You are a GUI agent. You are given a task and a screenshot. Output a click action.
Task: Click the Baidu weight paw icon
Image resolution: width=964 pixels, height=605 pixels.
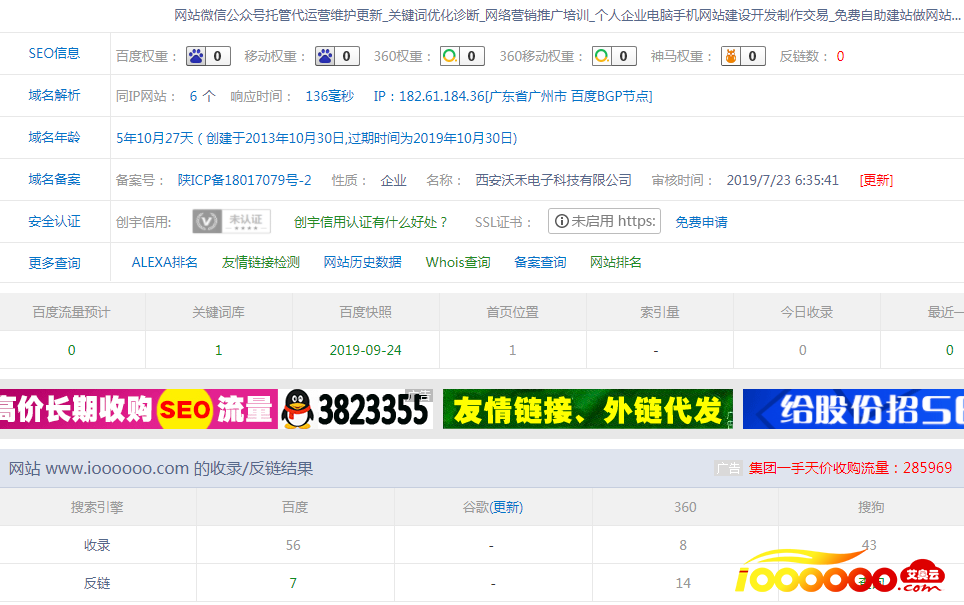coord(196,57)
